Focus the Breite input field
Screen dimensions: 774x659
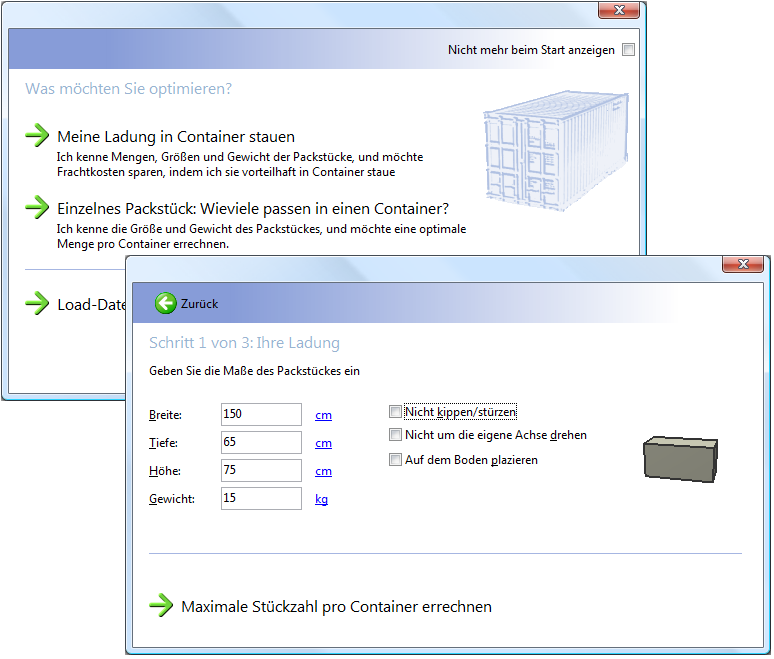(x=261, y=414)
